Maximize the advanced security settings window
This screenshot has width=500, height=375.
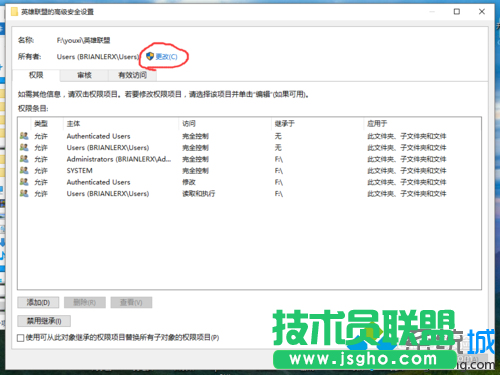click(x=457, y=12)
